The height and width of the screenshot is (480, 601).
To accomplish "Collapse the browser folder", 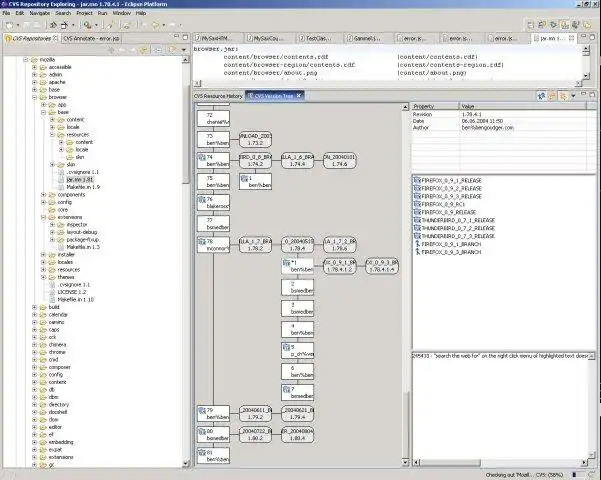I will pyautogui.click(x=34, y=97).
